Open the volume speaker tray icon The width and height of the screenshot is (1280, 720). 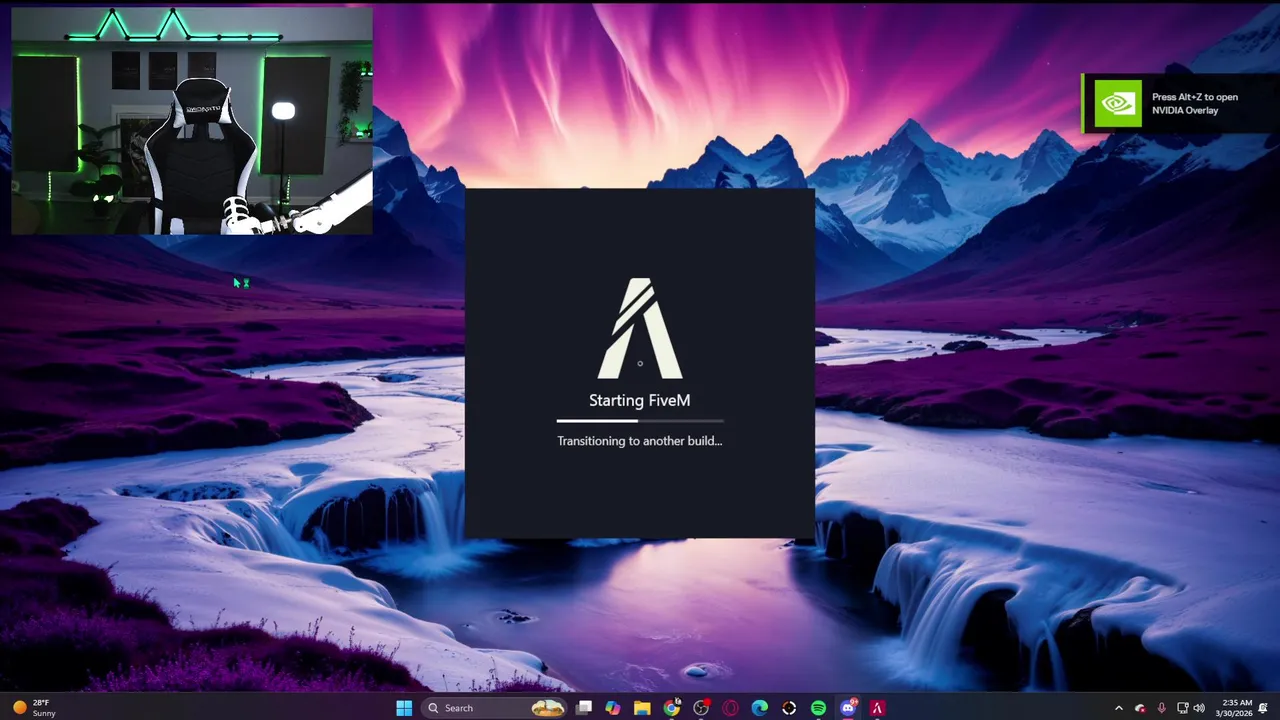point(1198,708)
